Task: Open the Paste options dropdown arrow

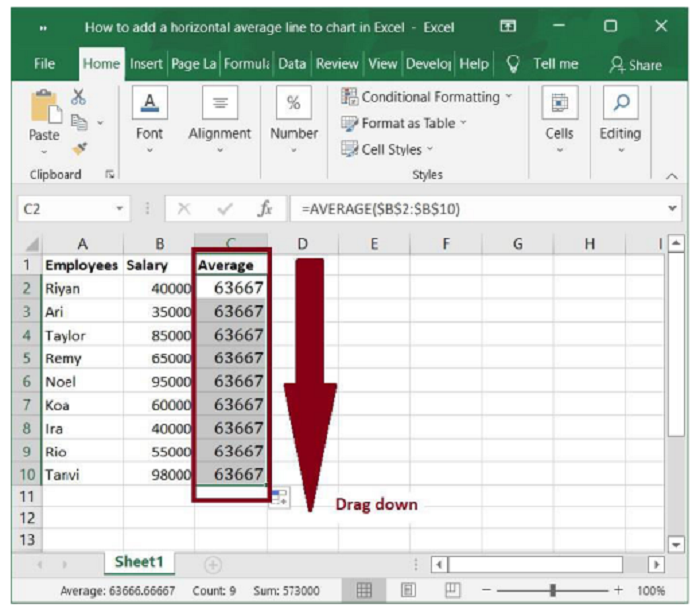Action: click(44, 152)
